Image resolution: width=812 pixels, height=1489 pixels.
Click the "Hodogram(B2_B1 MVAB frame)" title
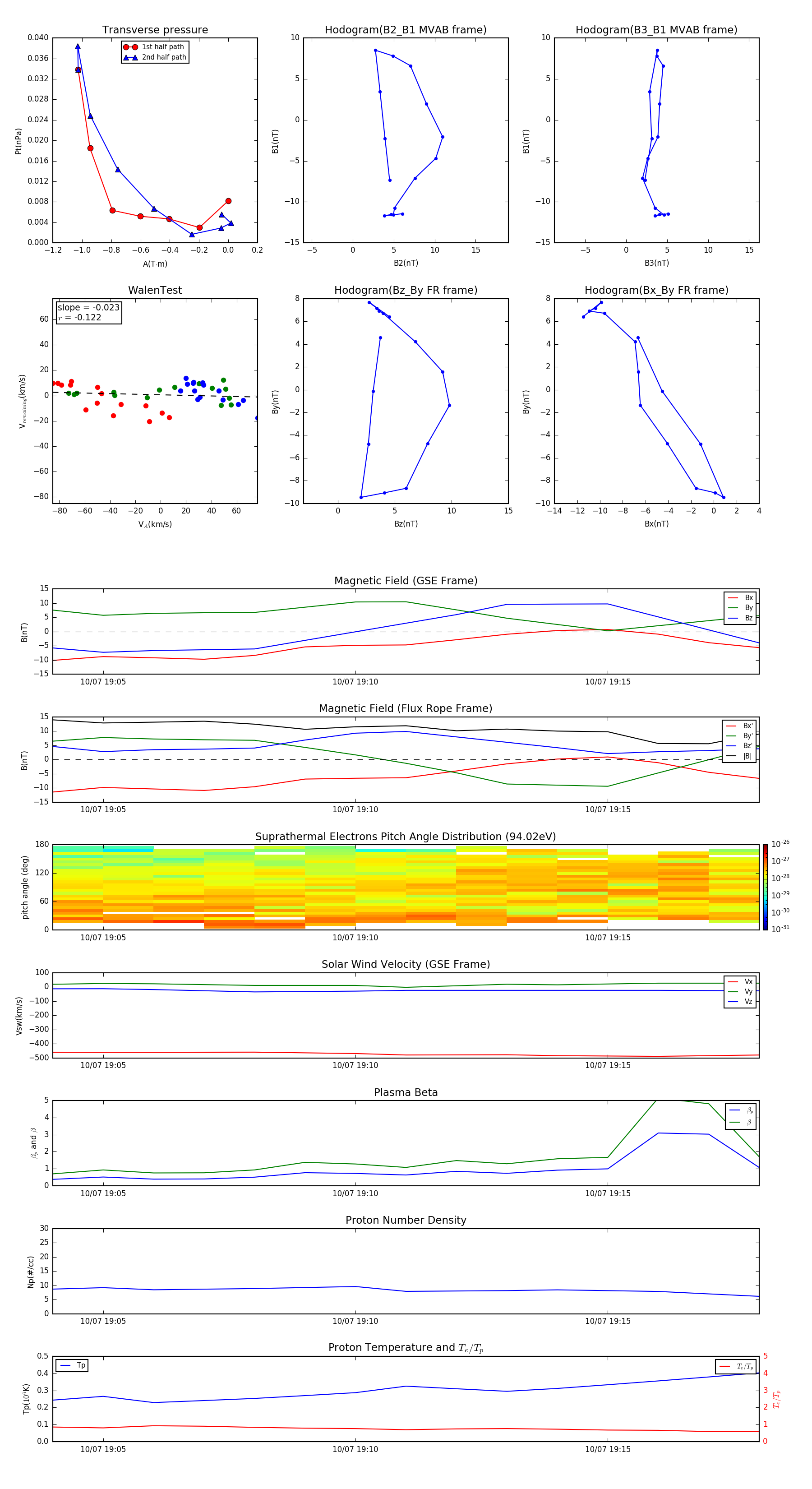click(x=406, y=30)
